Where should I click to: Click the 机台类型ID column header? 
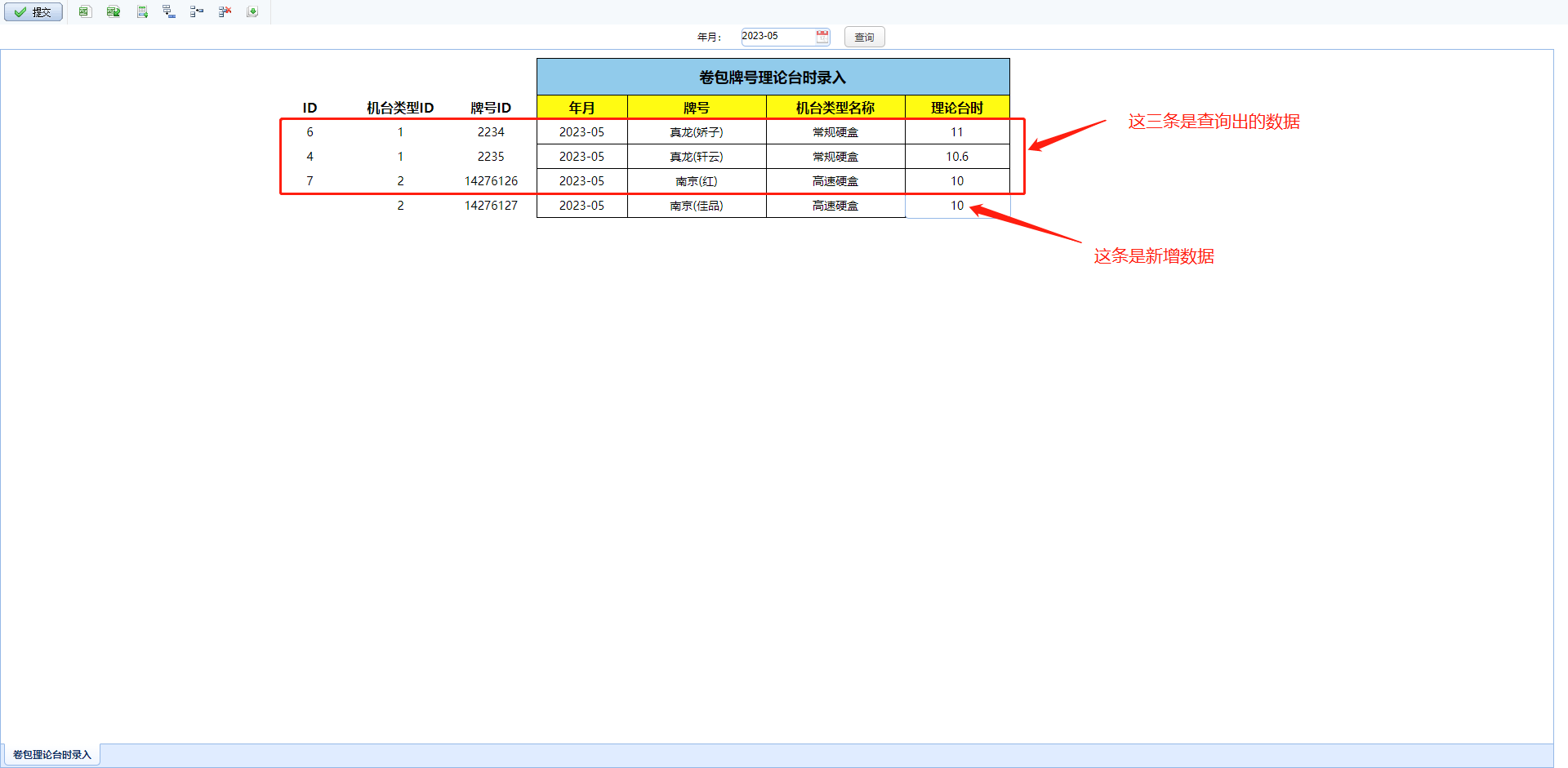pyautogui.click(x=400, y=108)
